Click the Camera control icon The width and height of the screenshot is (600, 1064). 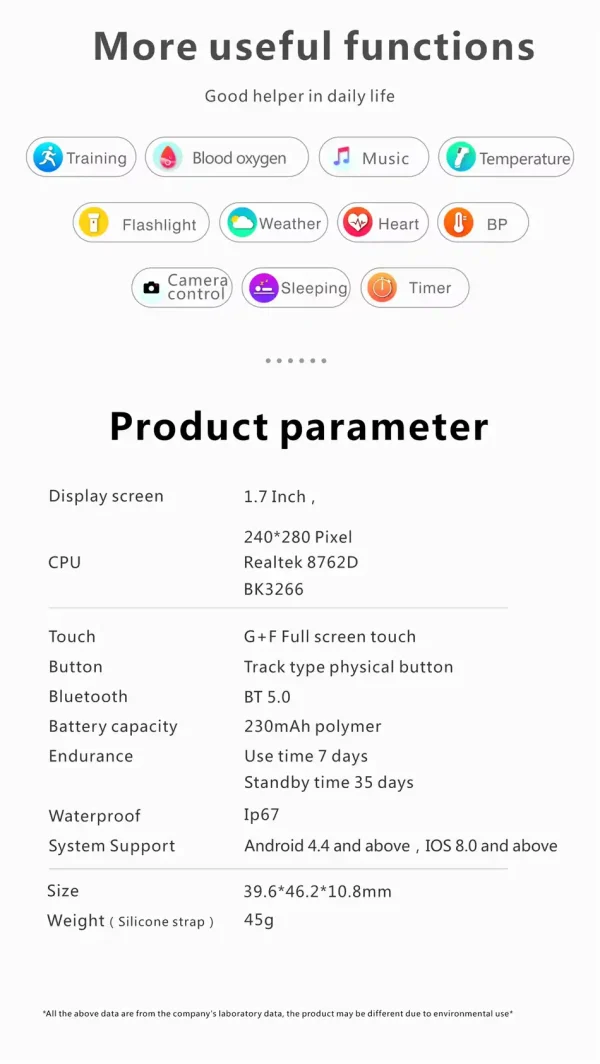(x=151, y=288)
